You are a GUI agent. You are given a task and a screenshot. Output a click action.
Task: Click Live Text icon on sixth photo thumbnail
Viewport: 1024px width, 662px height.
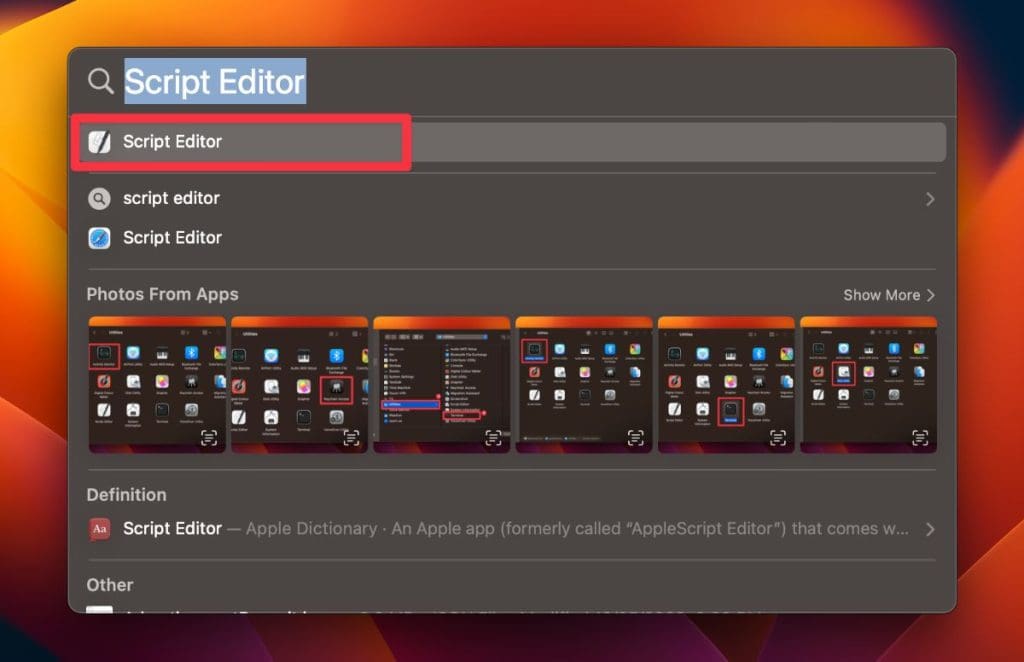[920, 437]
